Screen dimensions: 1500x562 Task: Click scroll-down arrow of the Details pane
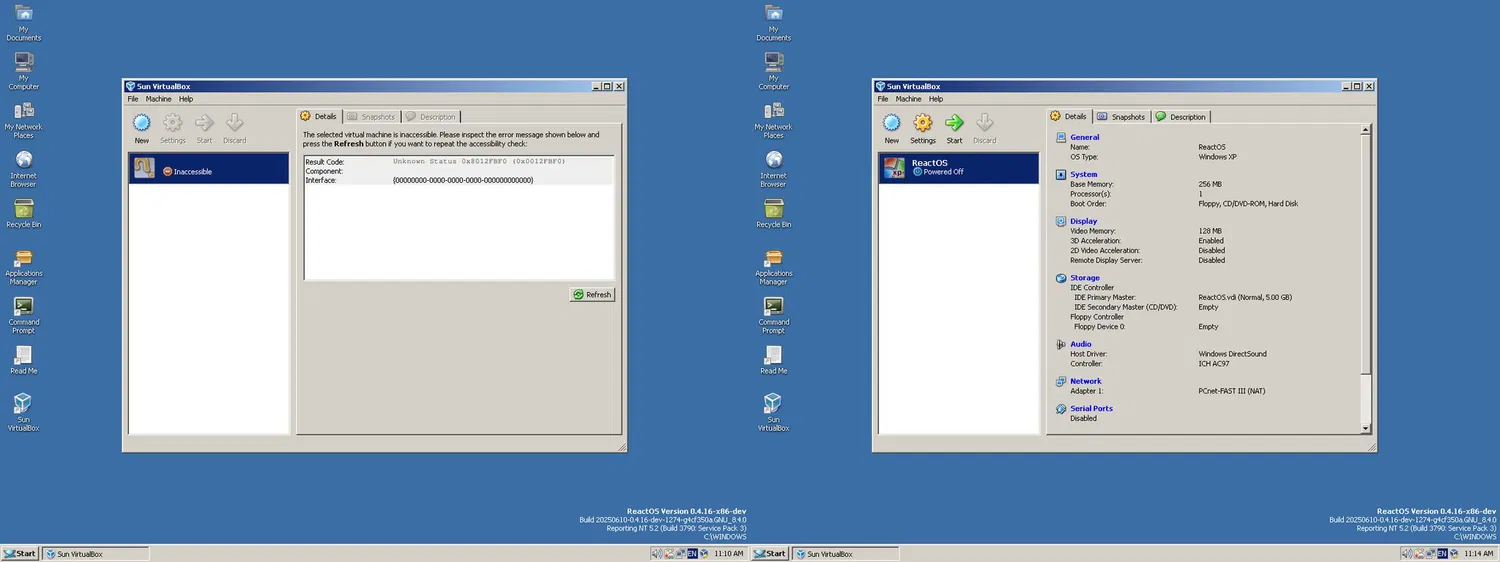pos(1366,428)
